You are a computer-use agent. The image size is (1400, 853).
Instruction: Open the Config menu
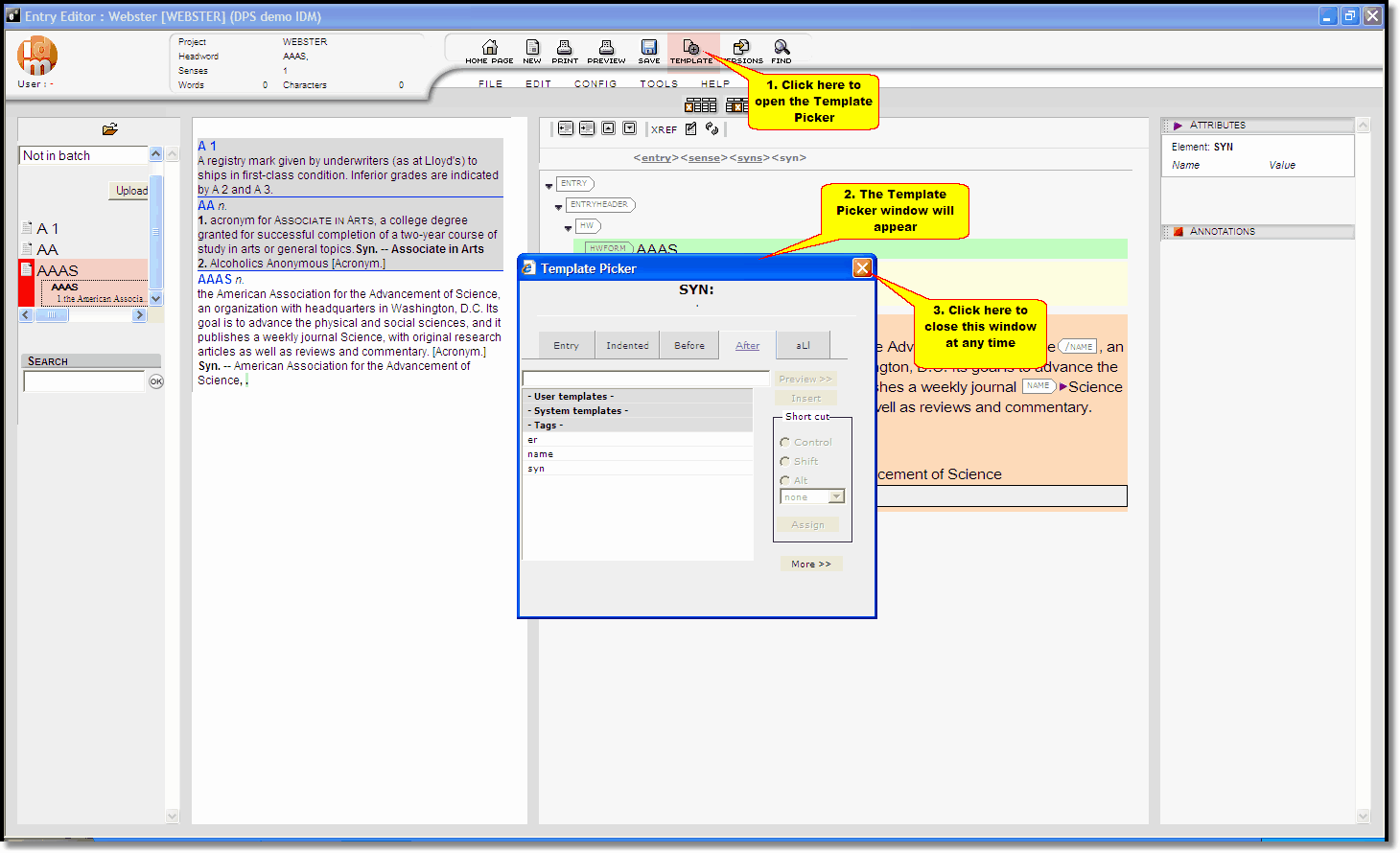point(595,84)
